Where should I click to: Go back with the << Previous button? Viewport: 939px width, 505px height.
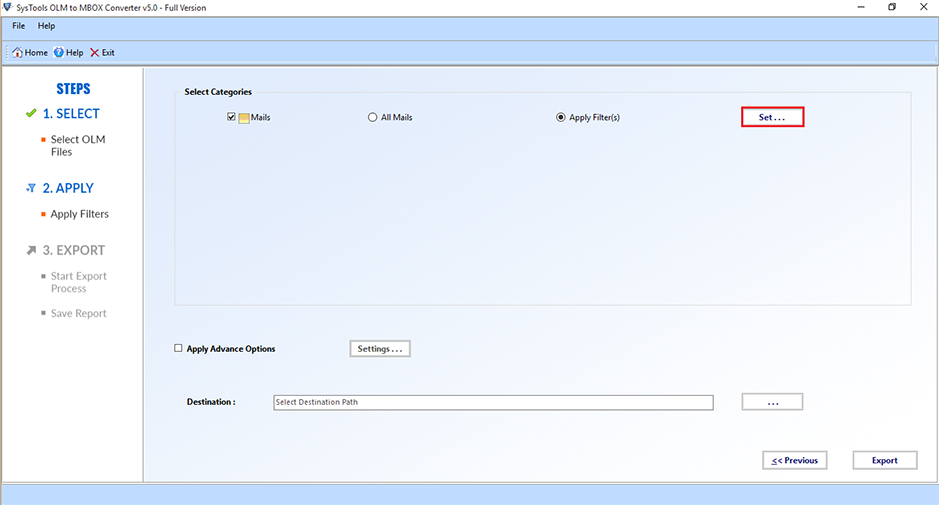tap(794, 460)
